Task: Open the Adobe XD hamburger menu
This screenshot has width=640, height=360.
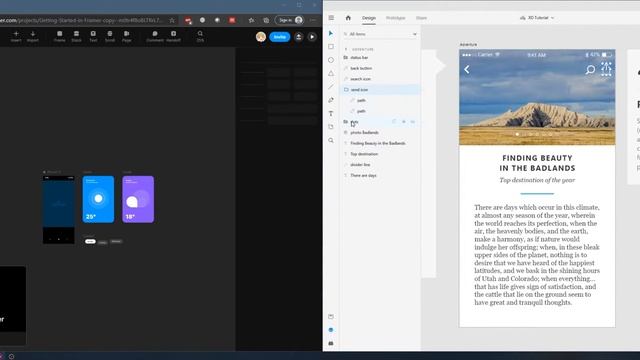Action: coord(331,18)
